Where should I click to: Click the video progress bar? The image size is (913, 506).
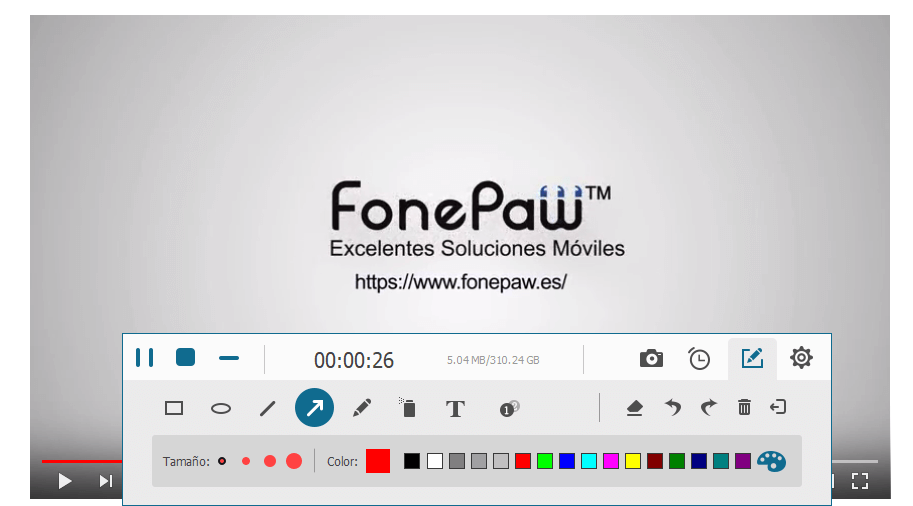pyautogui.click(x=82, y=461)
